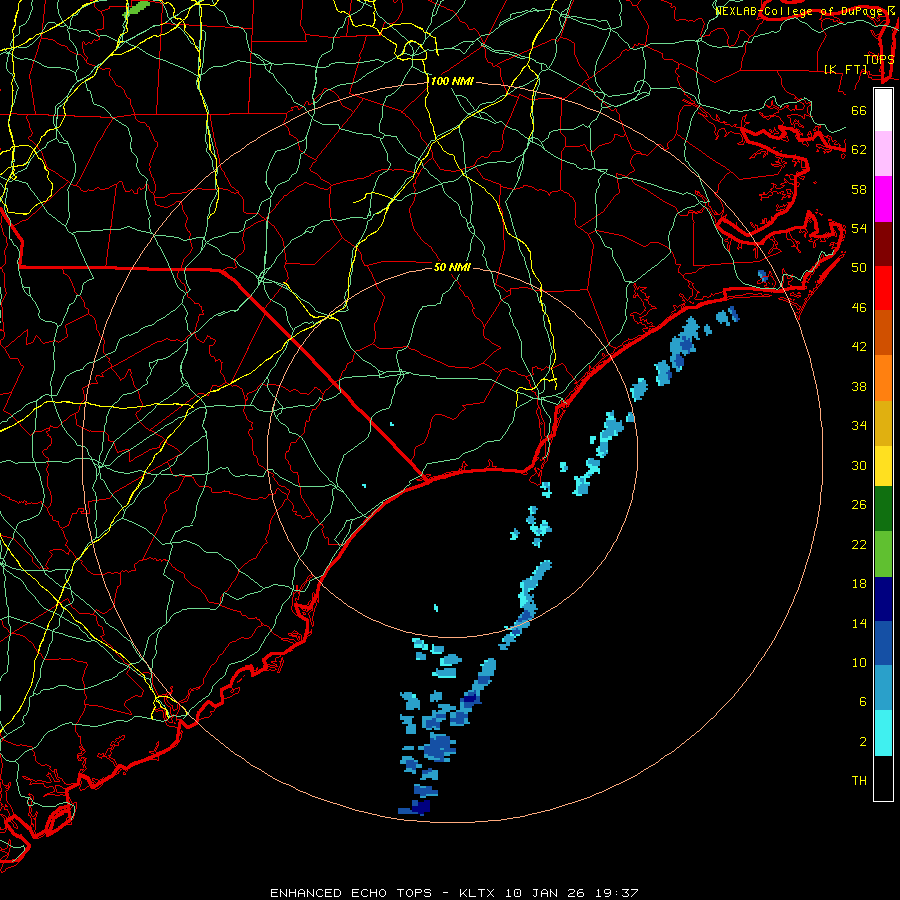Click the legend value 62
900x900 pixels.
859,150
